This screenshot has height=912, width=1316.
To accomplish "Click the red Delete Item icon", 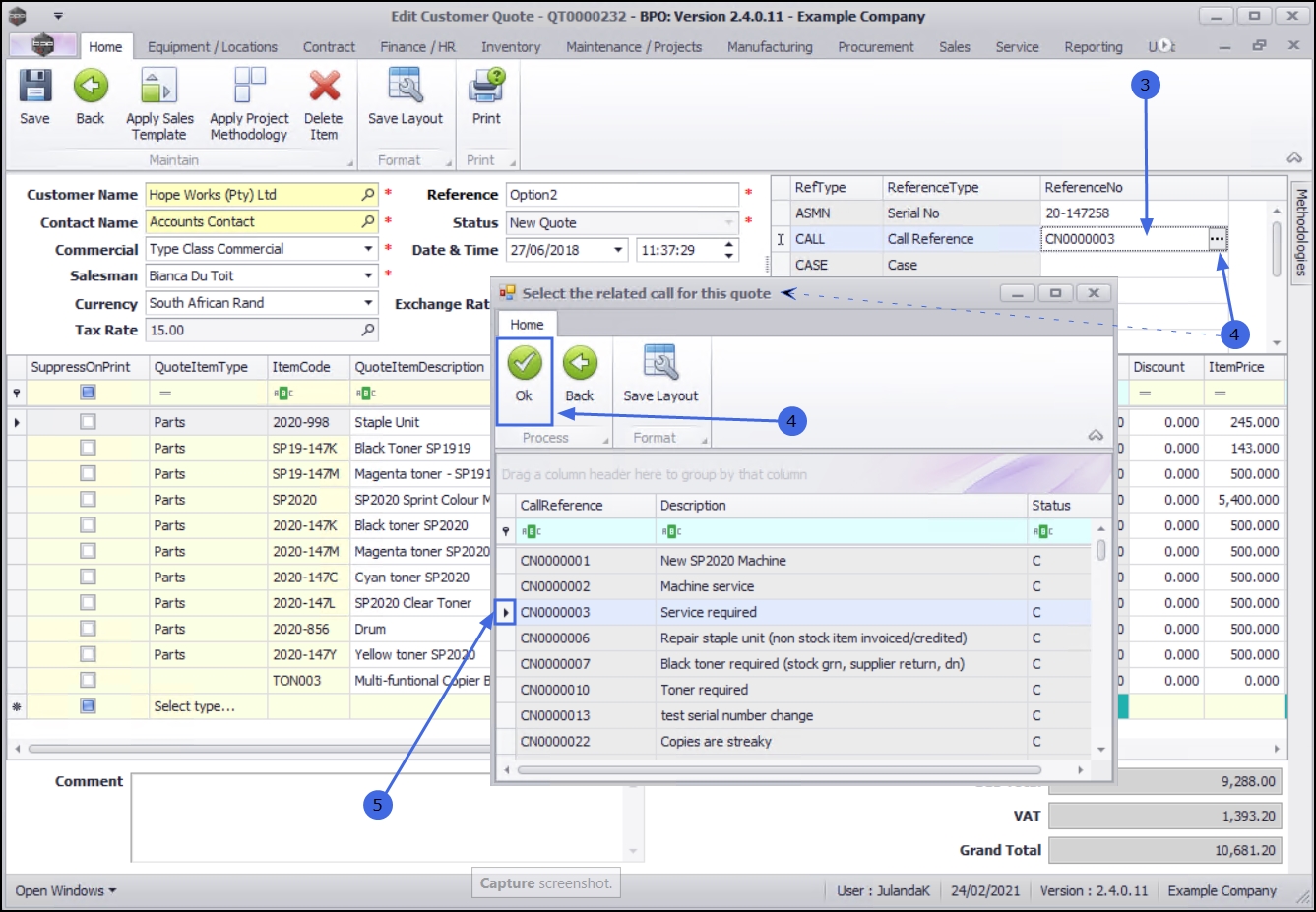I will (324, 87).
